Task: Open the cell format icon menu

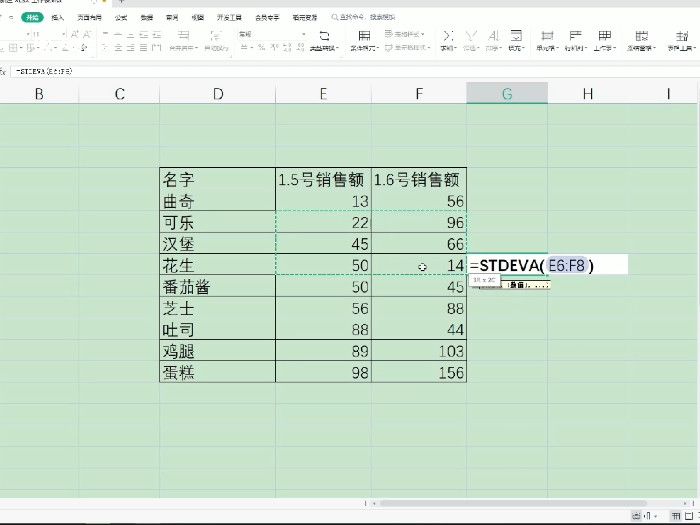Action: [x=547, y=41]
